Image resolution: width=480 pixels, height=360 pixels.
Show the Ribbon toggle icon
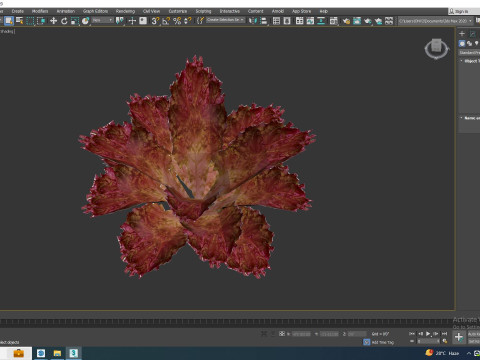pyautogui.click(x=299, y=21)
